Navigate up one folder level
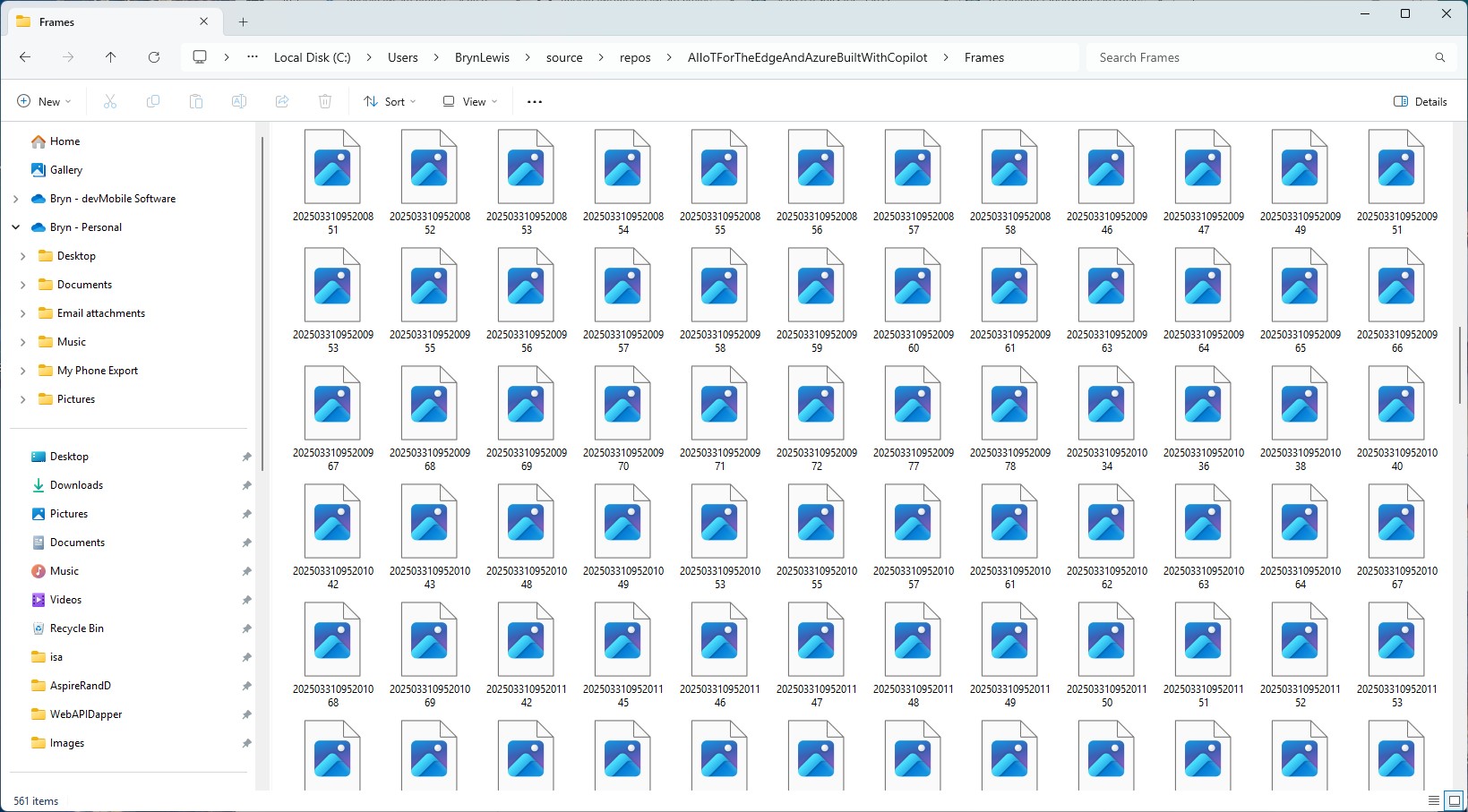 (x=111, y=57)
